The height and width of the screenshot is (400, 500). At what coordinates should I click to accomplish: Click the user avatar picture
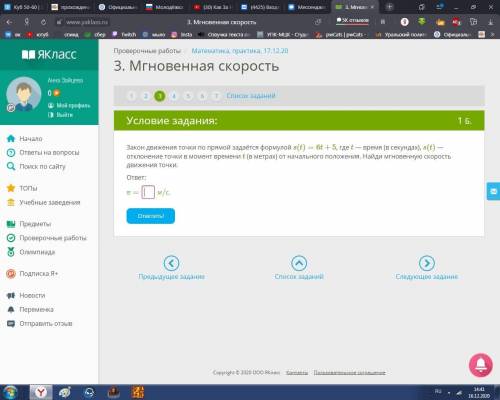(24, 94)
